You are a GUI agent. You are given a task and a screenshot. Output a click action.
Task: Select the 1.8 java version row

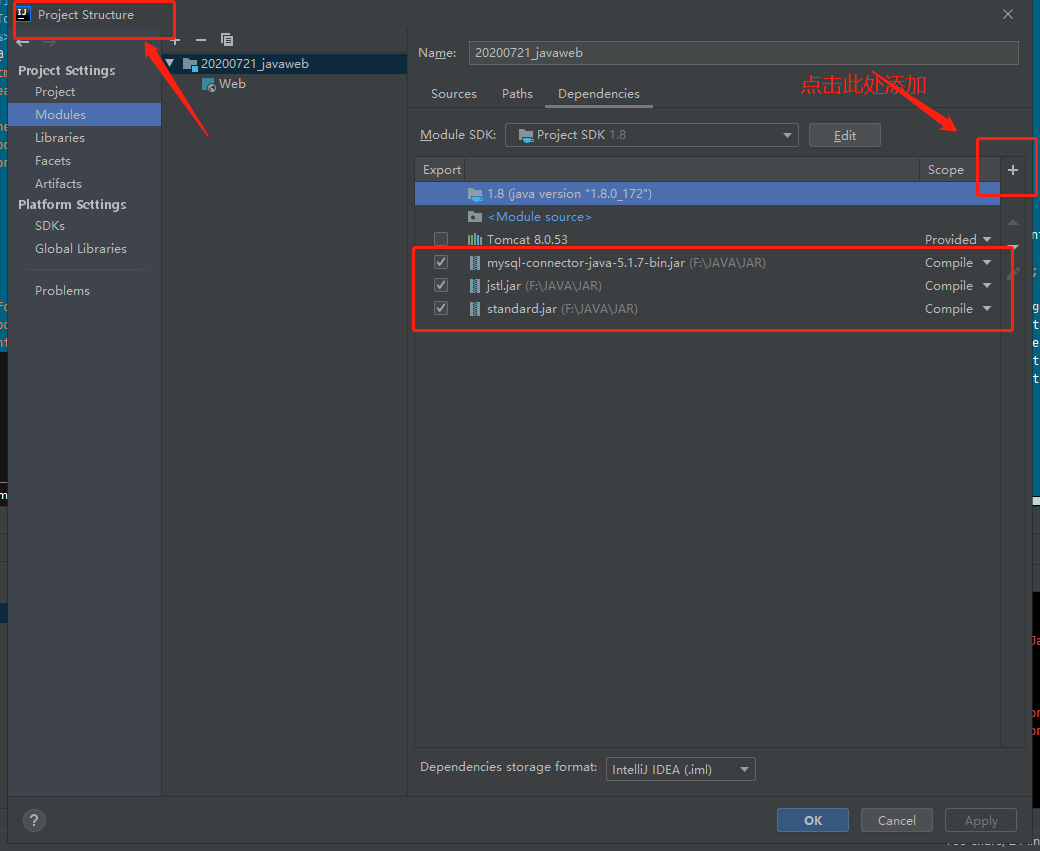coord(707,194)
